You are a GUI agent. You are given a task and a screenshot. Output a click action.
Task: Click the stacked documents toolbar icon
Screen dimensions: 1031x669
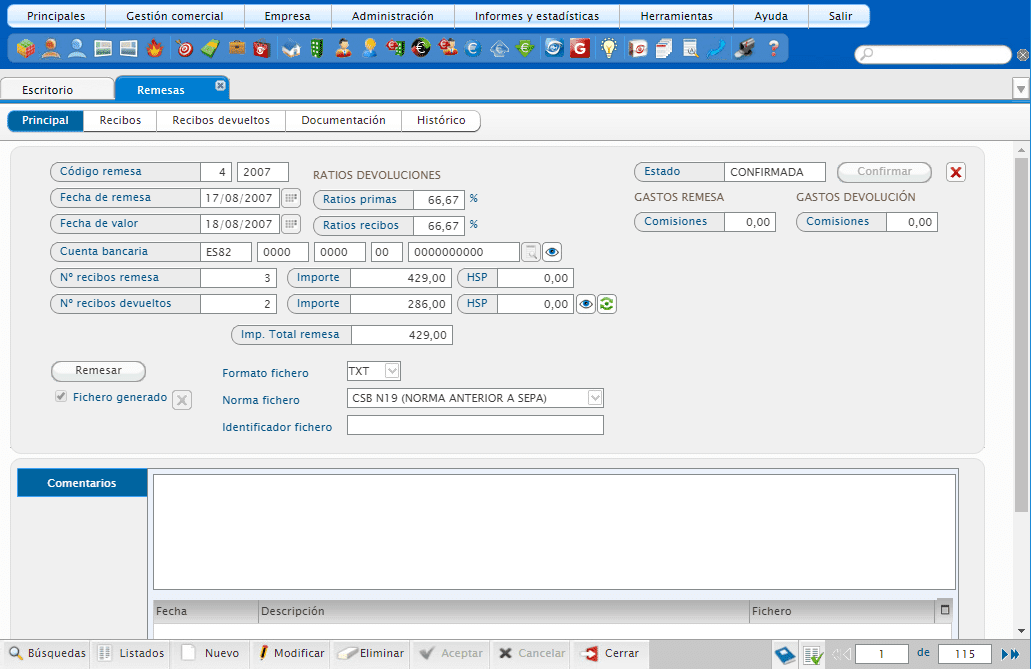[x=664, y=48]
